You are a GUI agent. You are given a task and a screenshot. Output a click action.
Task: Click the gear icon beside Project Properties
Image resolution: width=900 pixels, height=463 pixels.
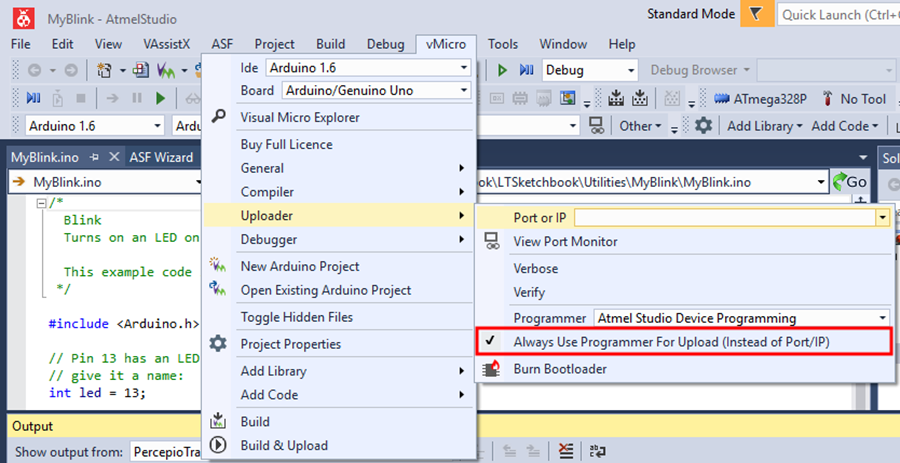[218, 344]
